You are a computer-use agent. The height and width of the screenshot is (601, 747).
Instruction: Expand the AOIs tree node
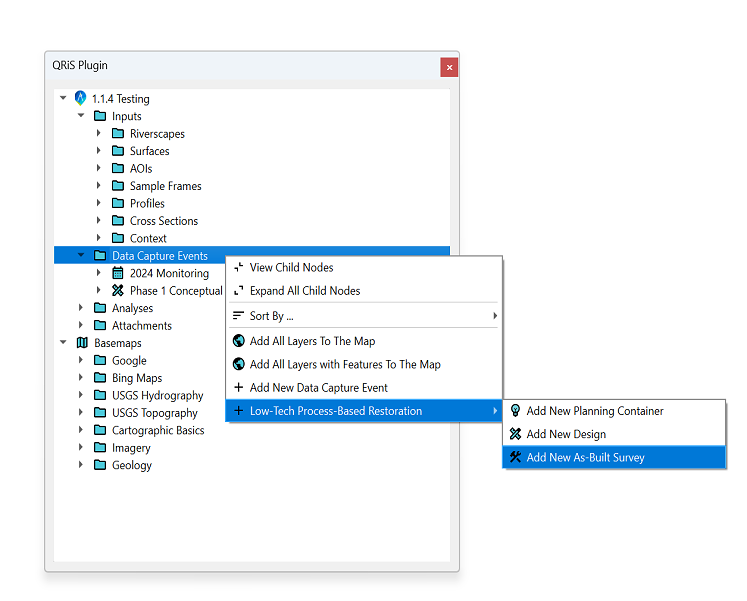coord(99,168)
